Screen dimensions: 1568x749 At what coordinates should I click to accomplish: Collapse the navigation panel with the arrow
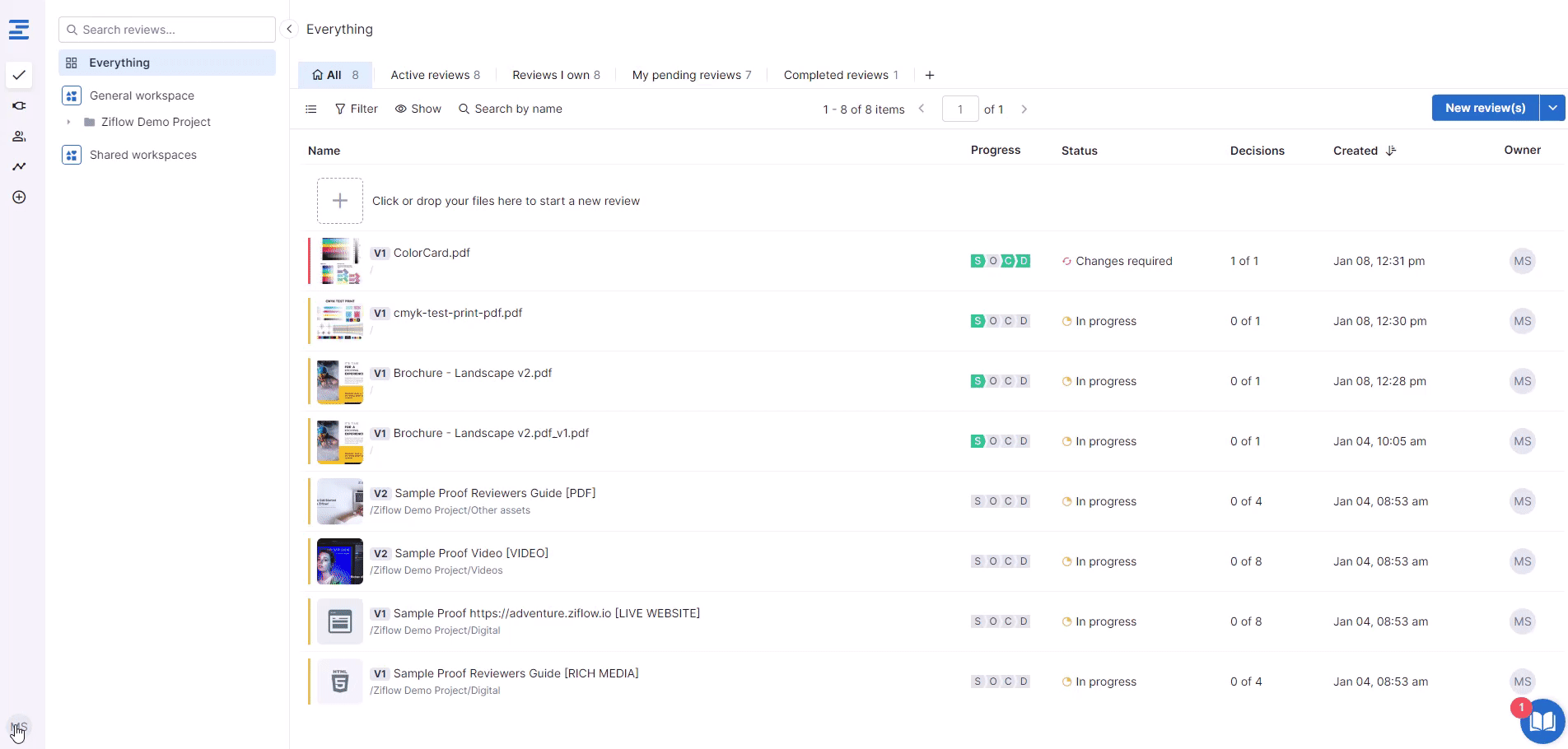tap(289, 29)
